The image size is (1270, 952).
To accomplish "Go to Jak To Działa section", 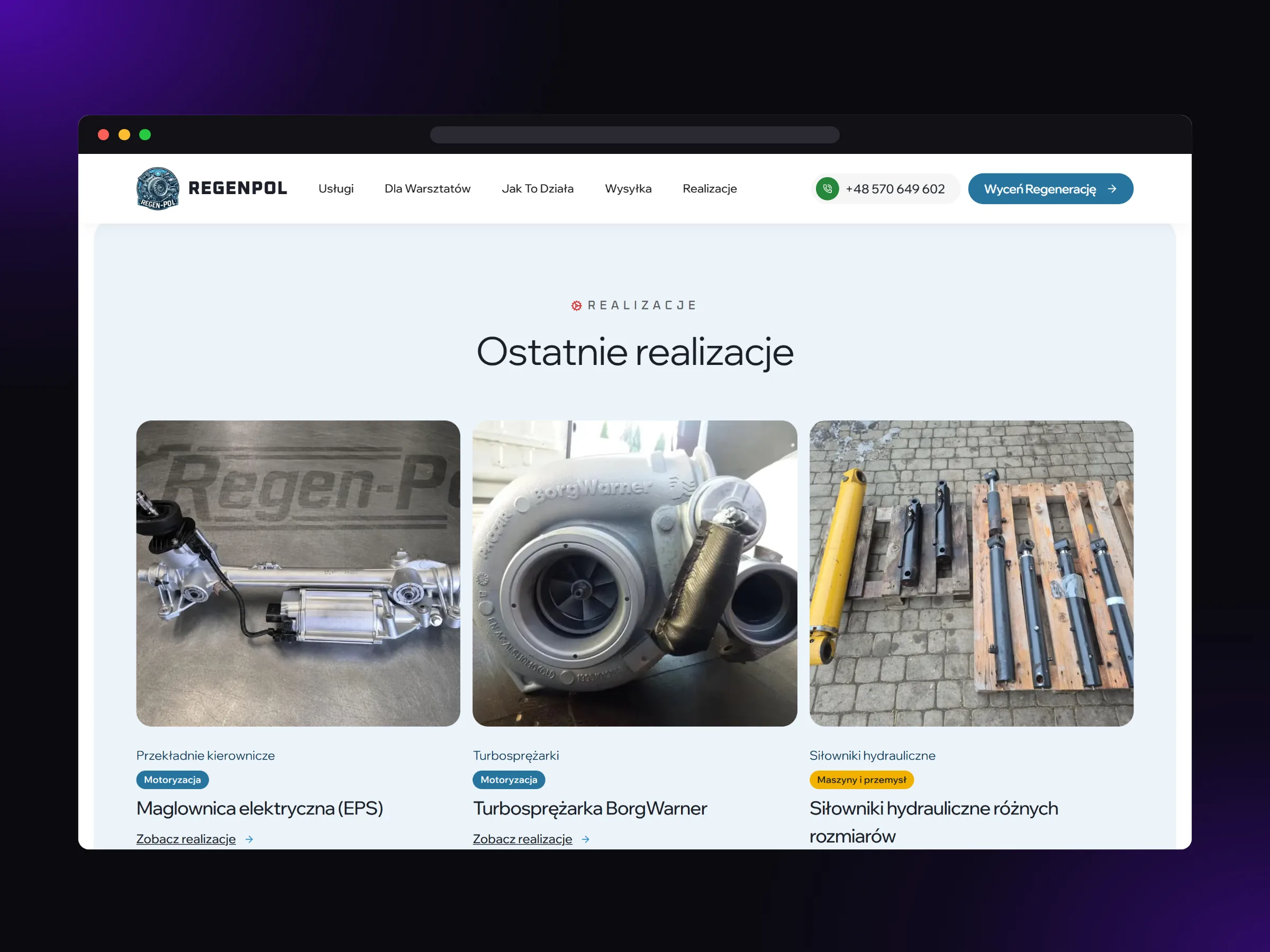I will click(538, 189).
